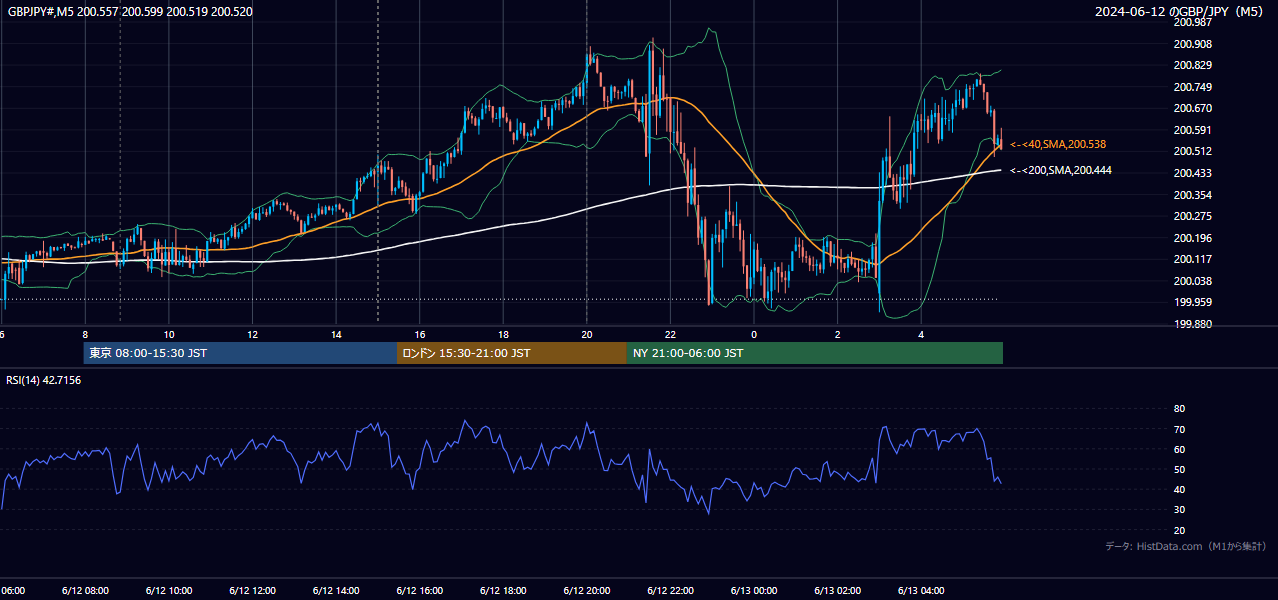This screenshot has width=1278, height=600.
Task: Click the 40 SMA 200.538 label
Action: 1058,144
